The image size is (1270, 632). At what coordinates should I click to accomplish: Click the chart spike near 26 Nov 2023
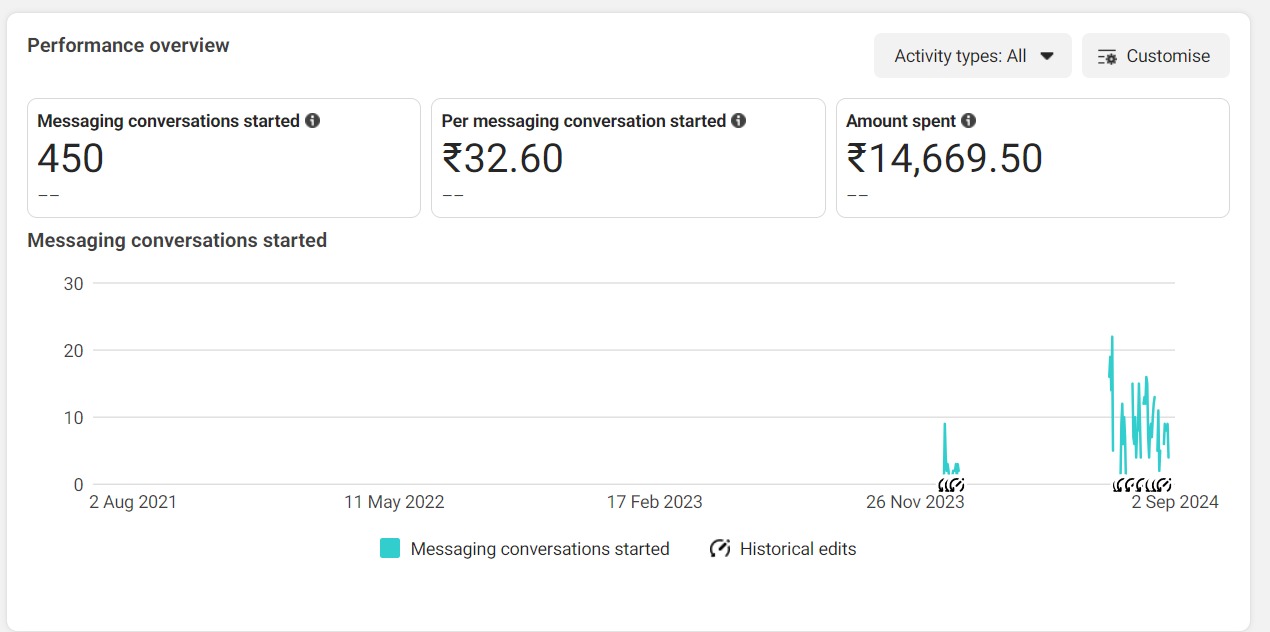tap(944, 425)
